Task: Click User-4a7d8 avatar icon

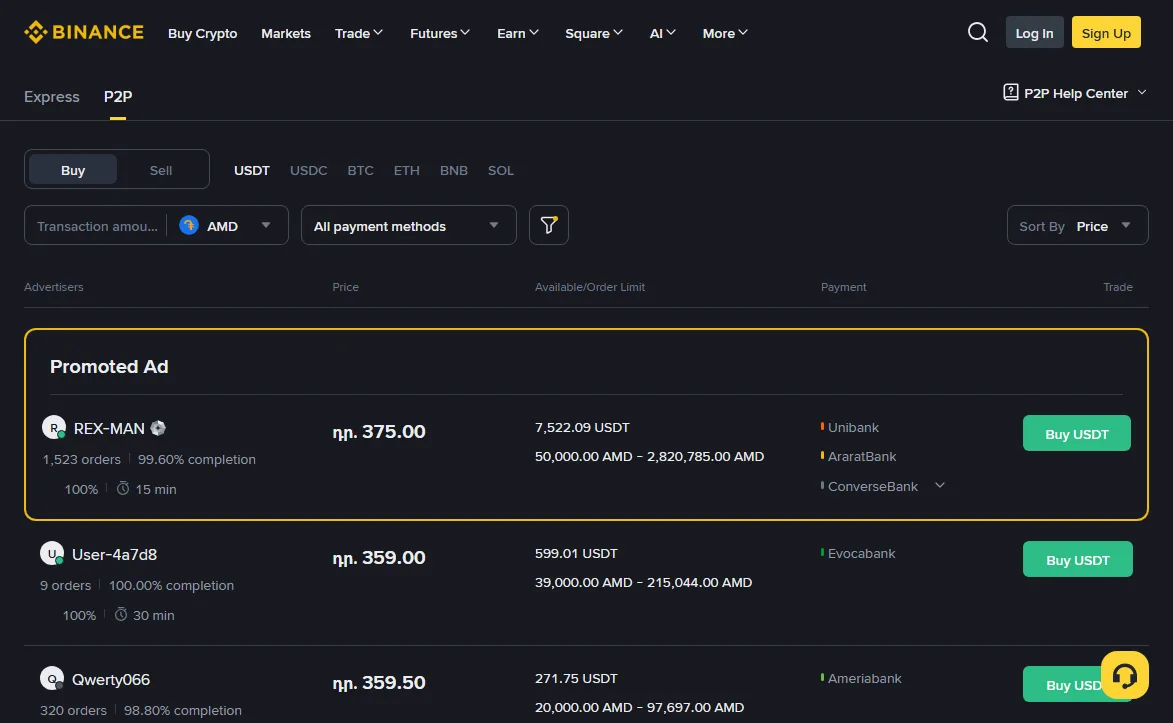Action: point(52,554)
